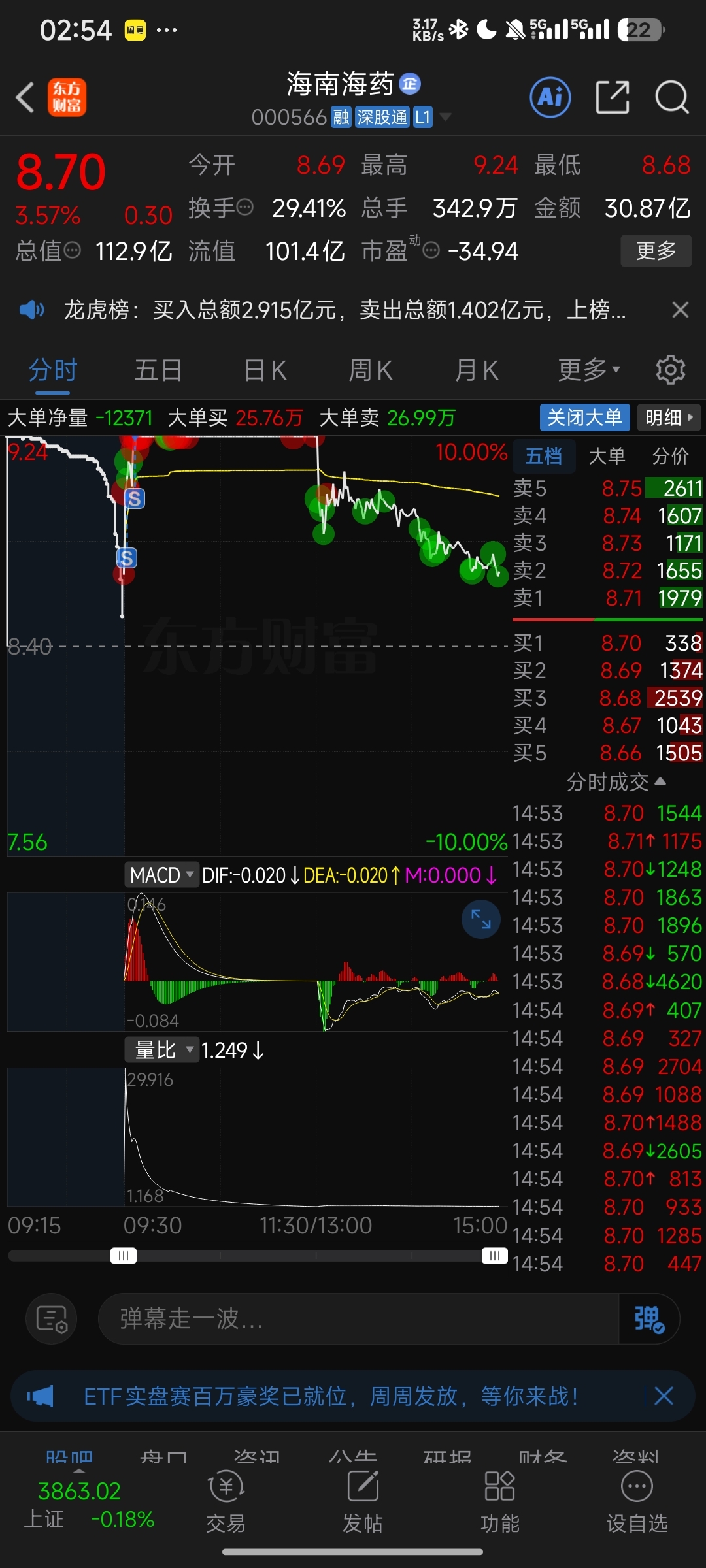Tap the 买3 8.68 order row

(607, 698)
